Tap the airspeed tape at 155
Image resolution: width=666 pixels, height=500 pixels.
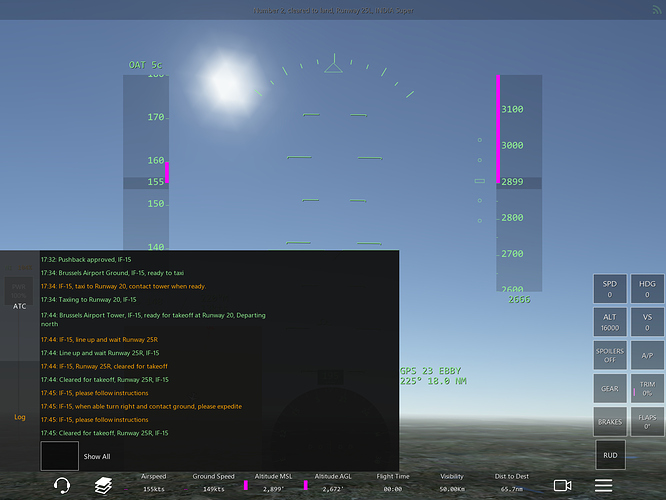point(146,182)
